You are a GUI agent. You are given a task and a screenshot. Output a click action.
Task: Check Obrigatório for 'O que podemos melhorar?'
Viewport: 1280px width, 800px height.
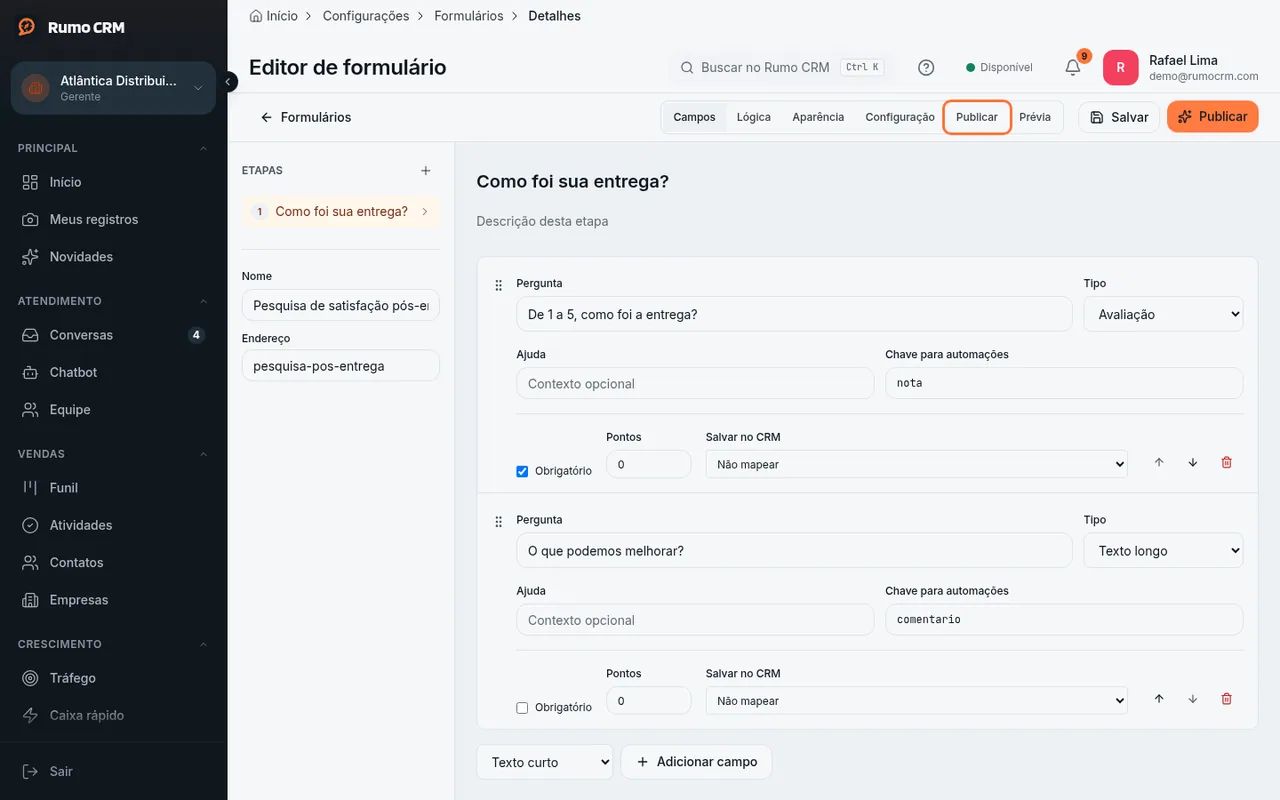(522, 708)
